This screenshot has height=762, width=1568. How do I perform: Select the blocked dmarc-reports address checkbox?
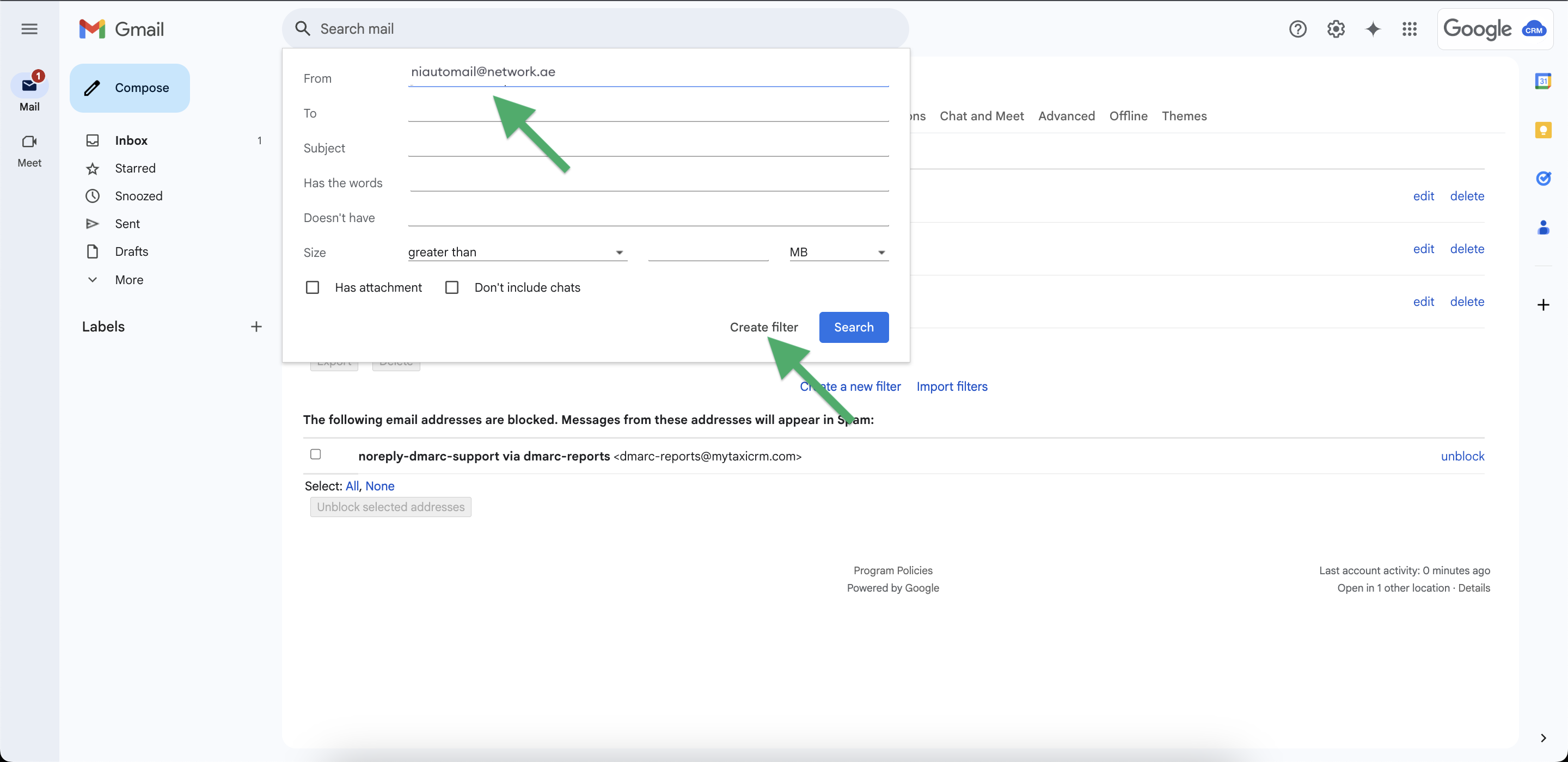[x=315, y=454]
